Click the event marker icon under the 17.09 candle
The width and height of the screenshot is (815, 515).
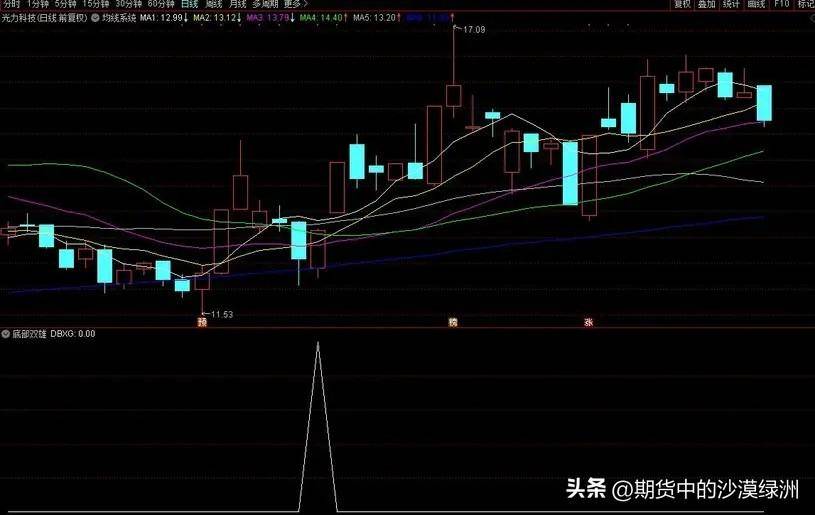(453, 323)
